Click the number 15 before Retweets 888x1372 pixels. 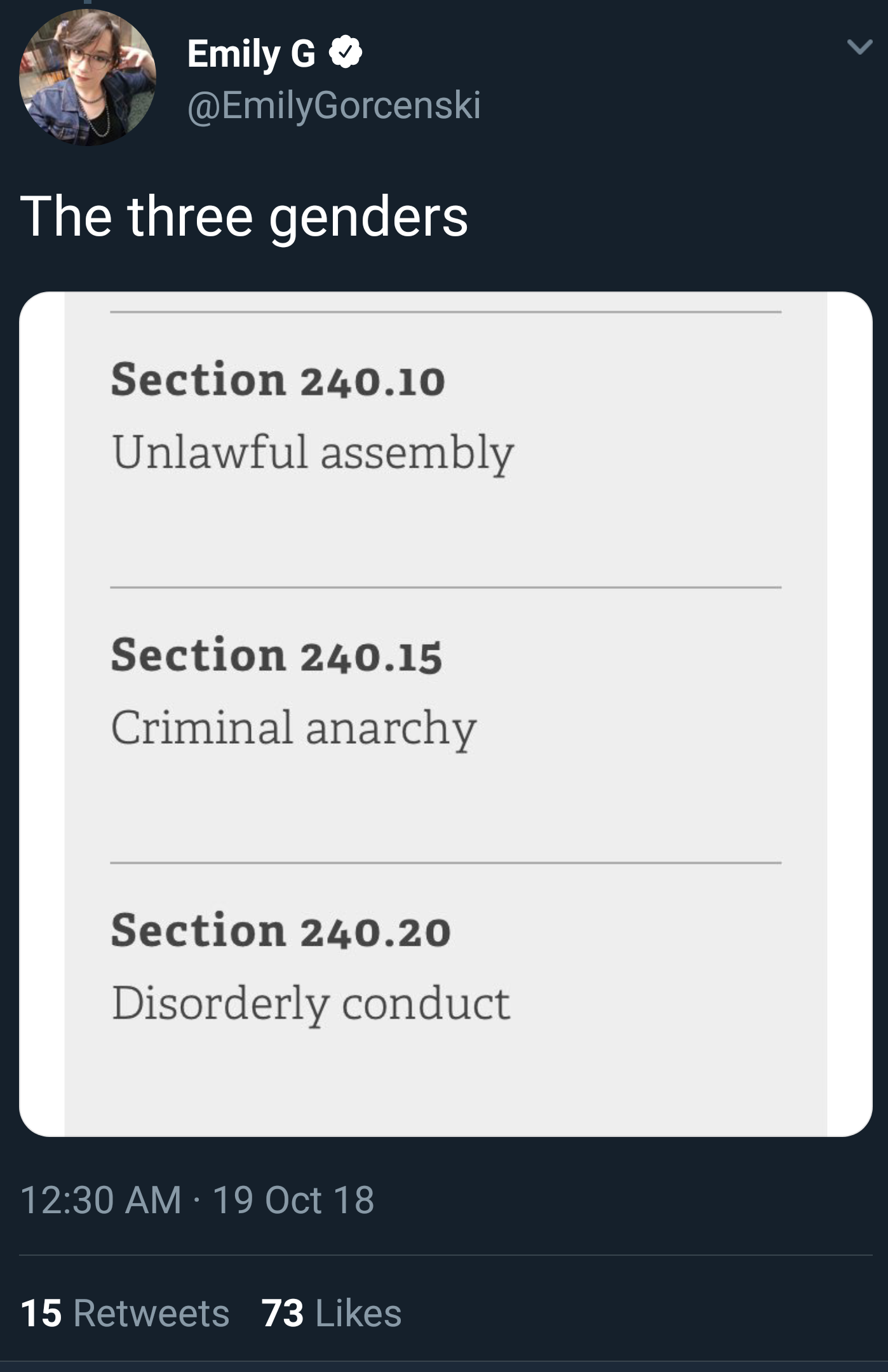coord(41,1314)
